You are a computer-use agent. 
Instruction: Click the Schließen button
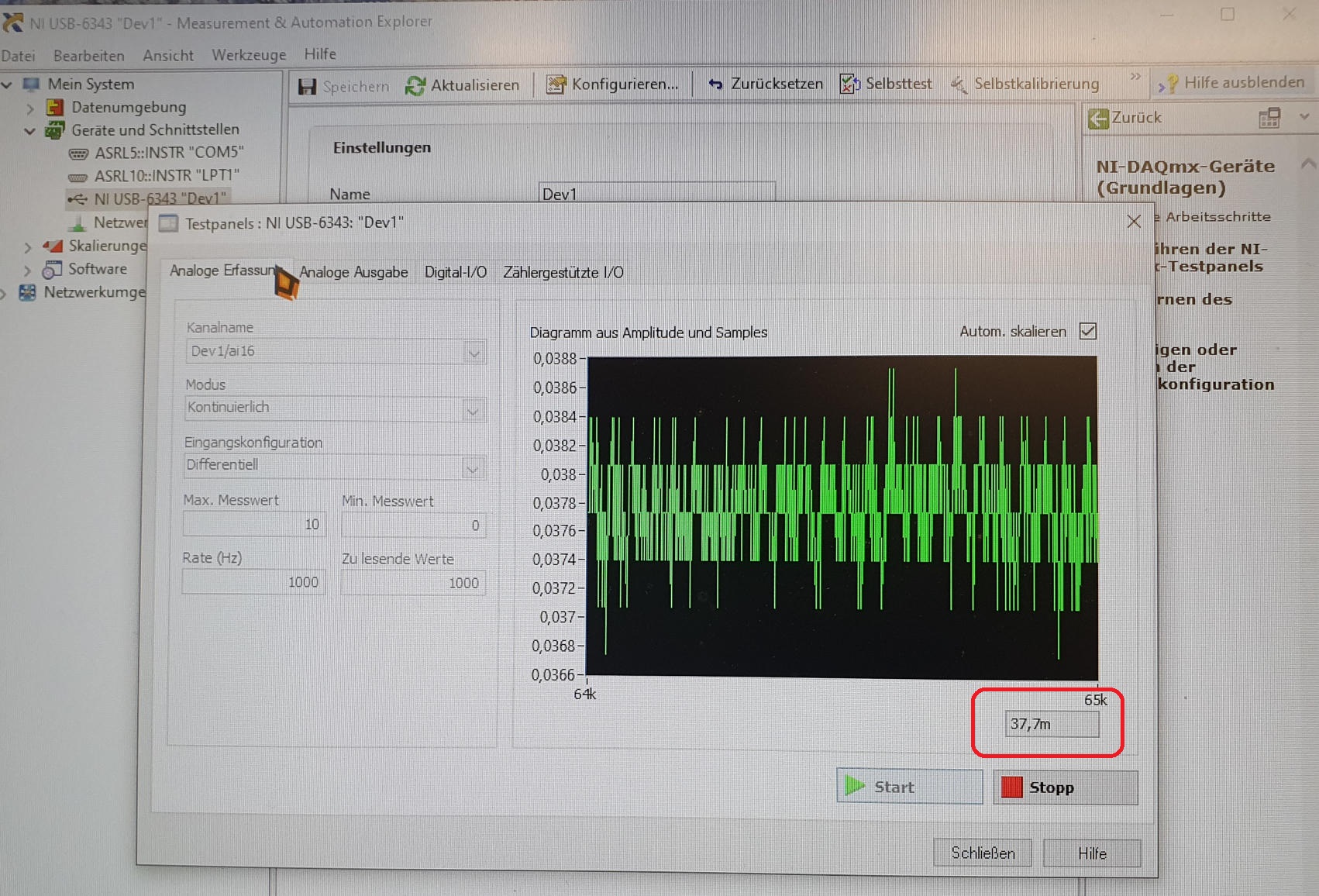[983, 853]
